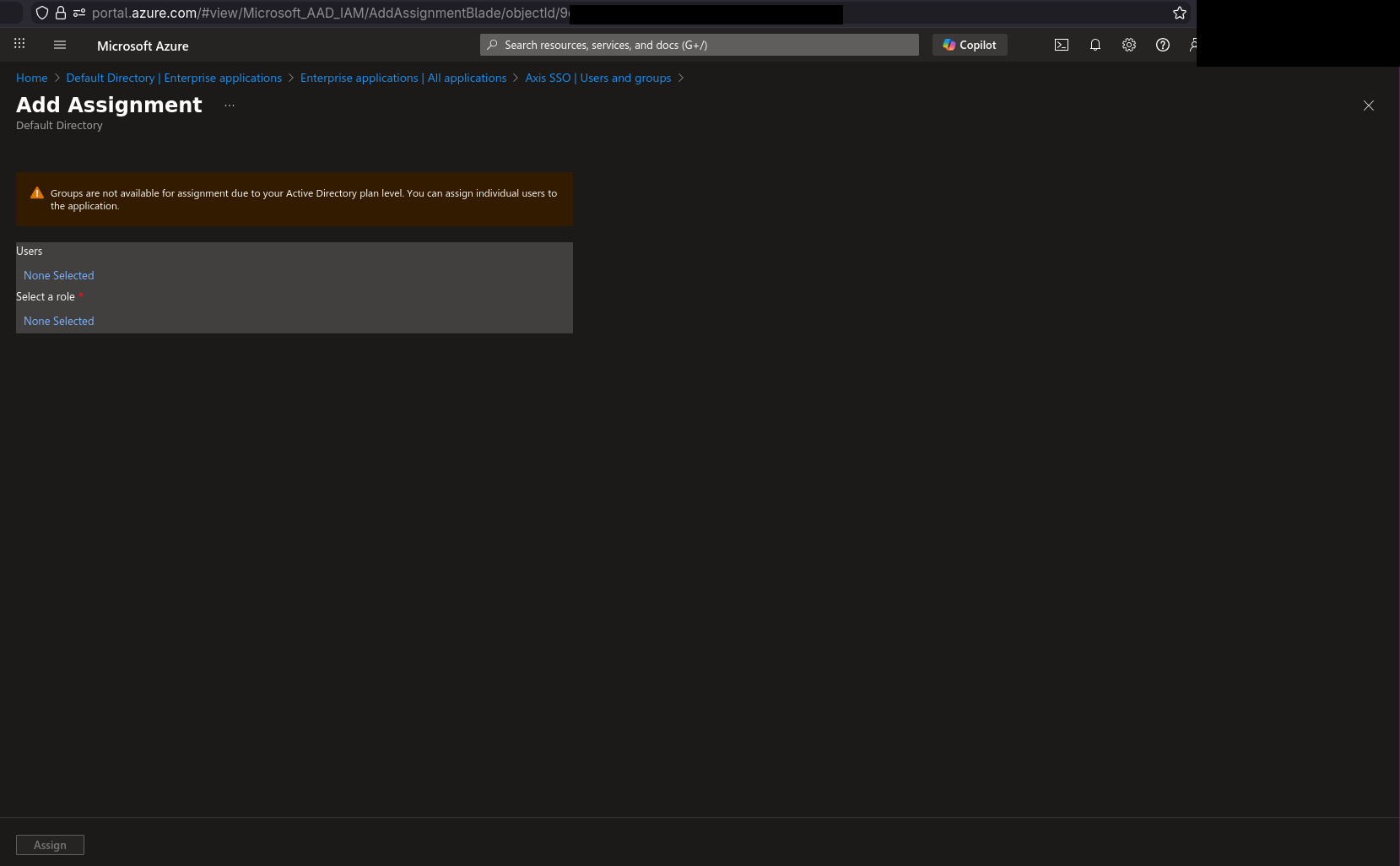Open the Notifications bell
Screen dimensions: 1400x866
click(x=1095, y=45)
